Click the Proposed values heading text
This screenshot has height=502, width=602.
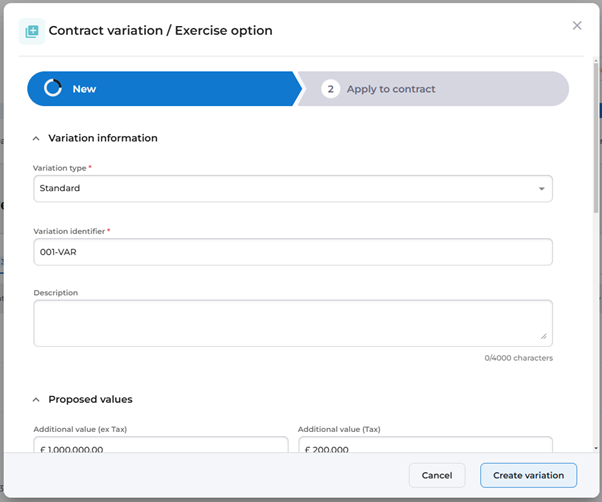(90, 399)
